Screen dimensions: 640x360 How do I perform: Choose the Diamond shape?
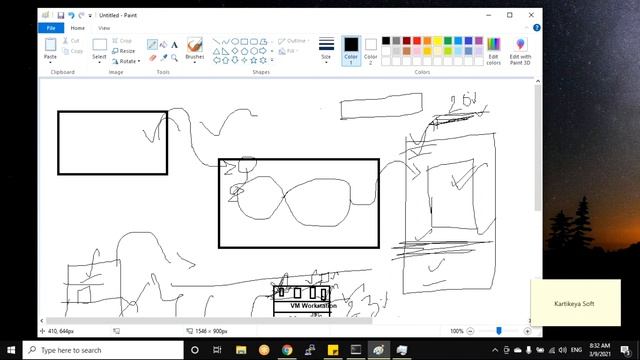coord(235,51)
